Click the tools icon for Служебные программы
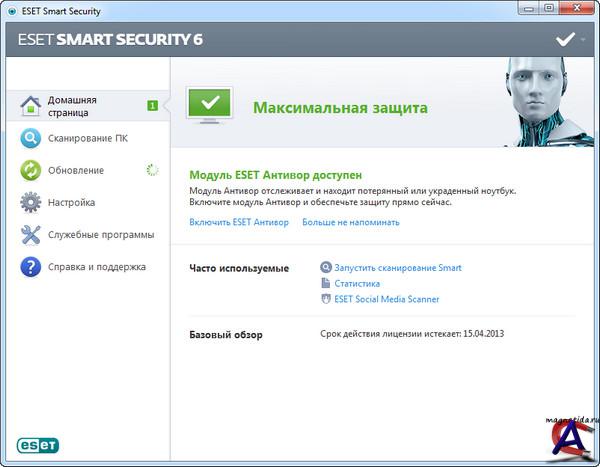Screen dimensions: 600x467 tap(31, 235)
